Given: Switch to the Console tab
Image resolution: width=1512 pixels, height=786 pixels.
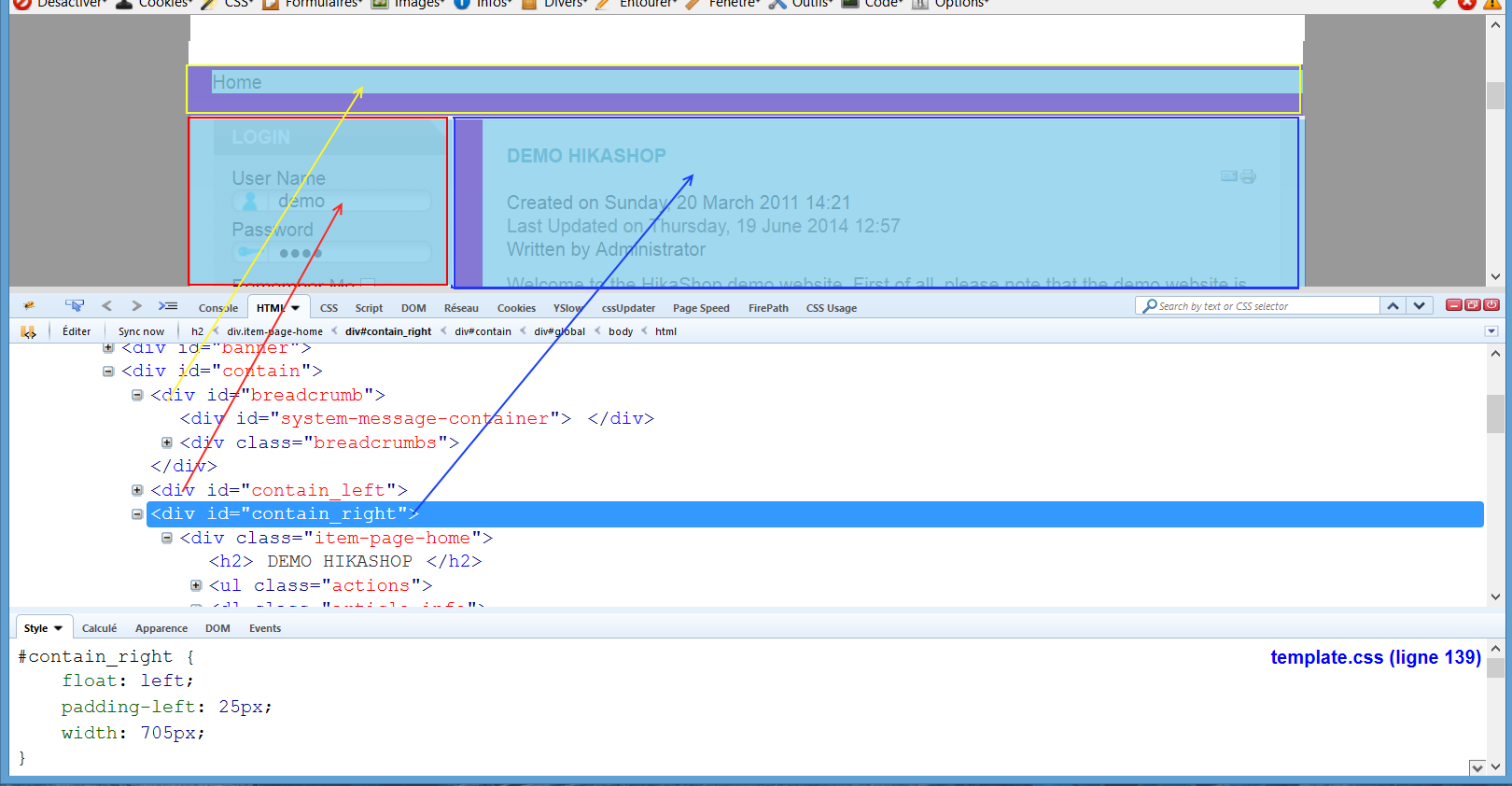Looking at the screenshot, I should click(x=218, y=308).
